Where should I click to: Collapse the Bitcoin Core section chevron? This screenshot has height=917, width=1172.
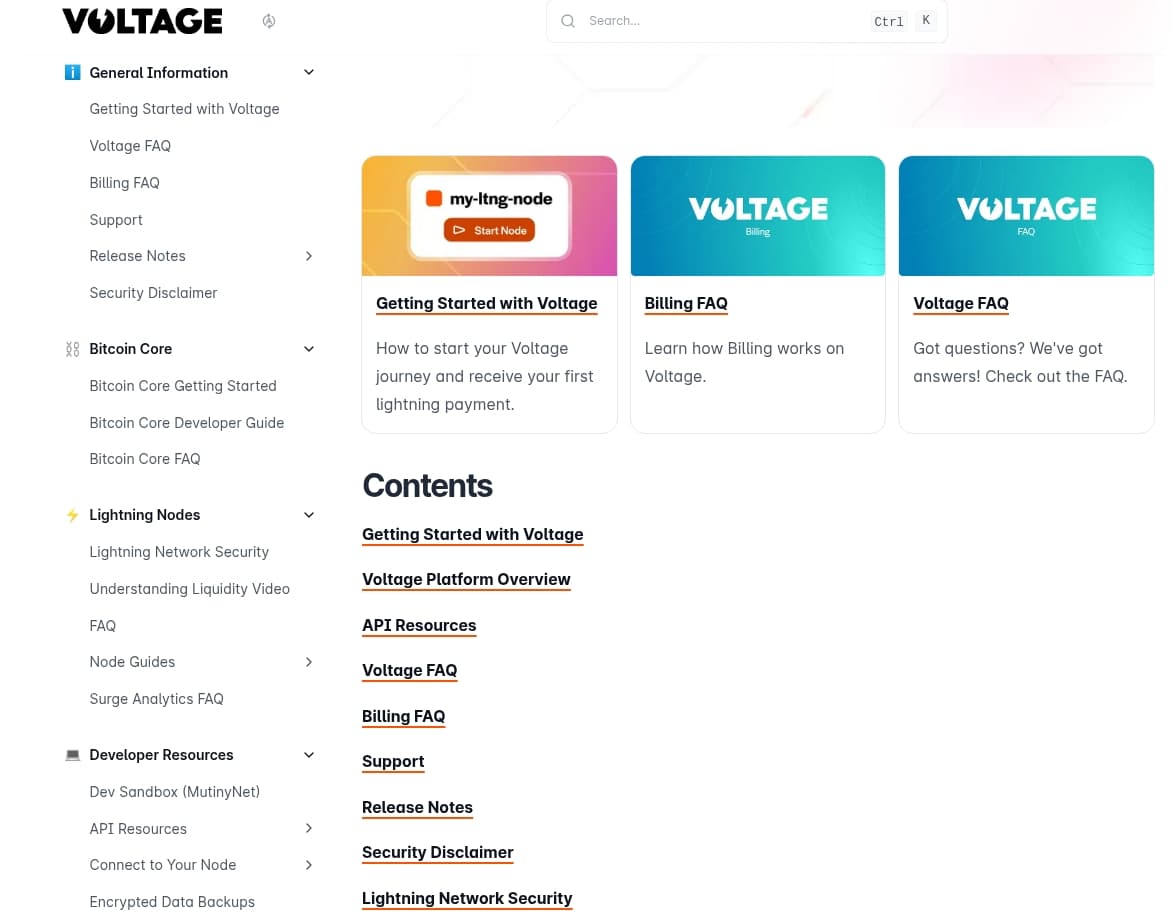(309, 349)
